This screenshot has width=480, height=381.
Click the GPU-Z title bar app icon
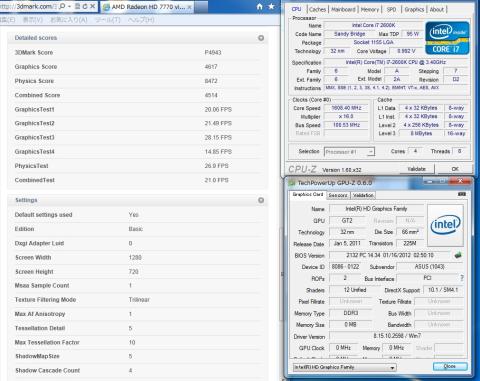coord(292,183)
